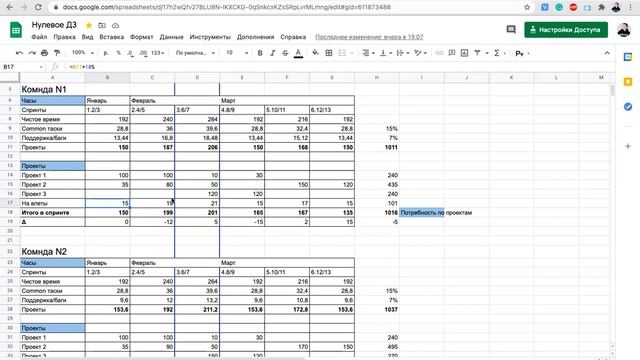This screenshot has width=640, height=360.
Task: Click the insert comment icon
Action: click(451, 53)
